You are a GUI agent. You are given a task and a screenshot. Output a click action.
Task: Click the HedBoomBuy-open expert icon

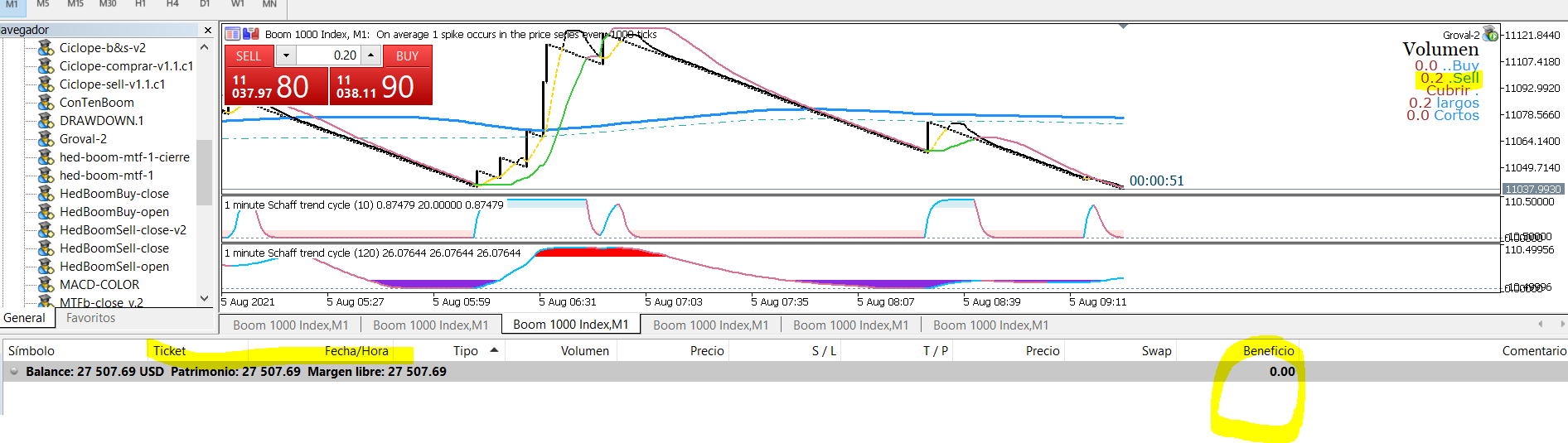(46, 212)
